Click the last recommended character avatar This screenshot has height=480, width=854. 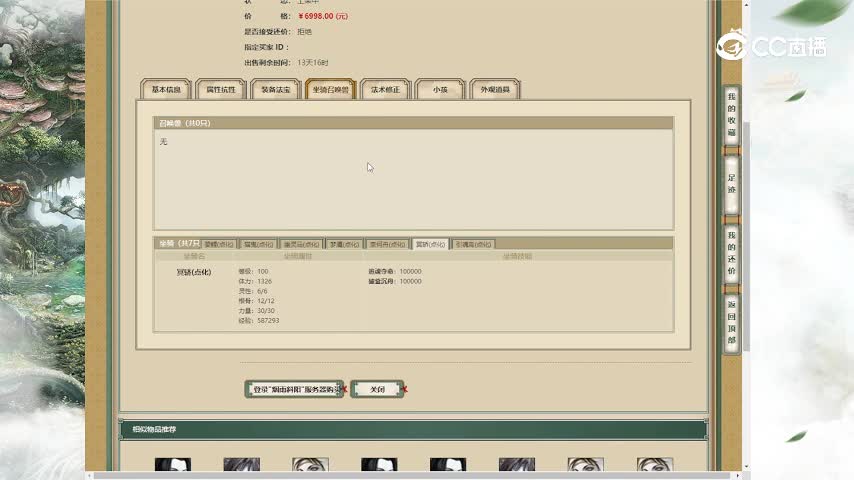[x=654, y=466]
